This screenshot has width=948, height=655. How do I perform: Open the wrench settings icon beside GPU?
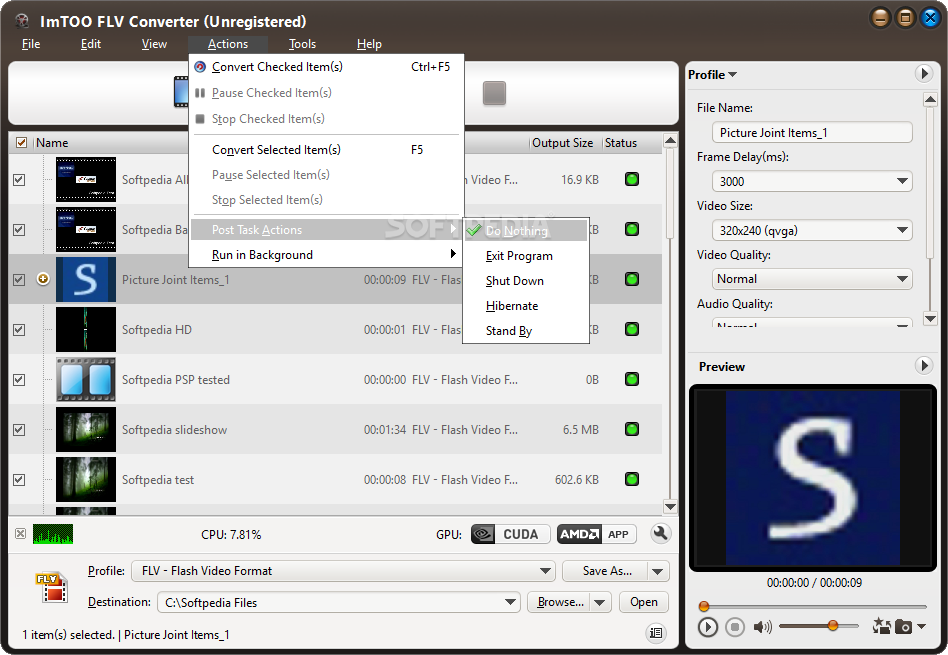coord(660,533)
